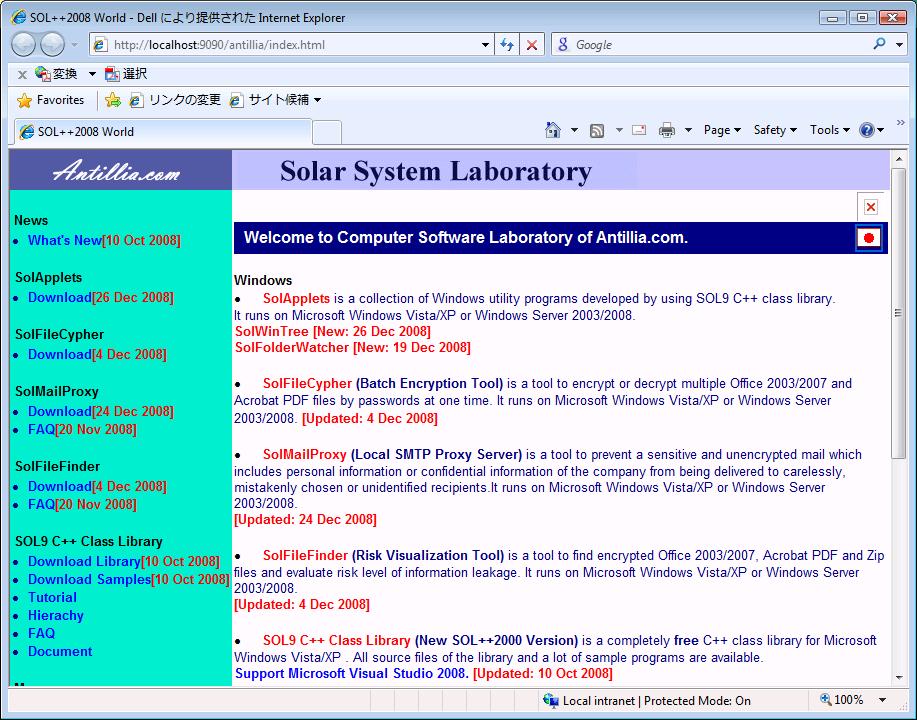The height and width of the screenshot is (720, 917).
Task: Click the 変換 toolbar button
Action: [56, 74]
